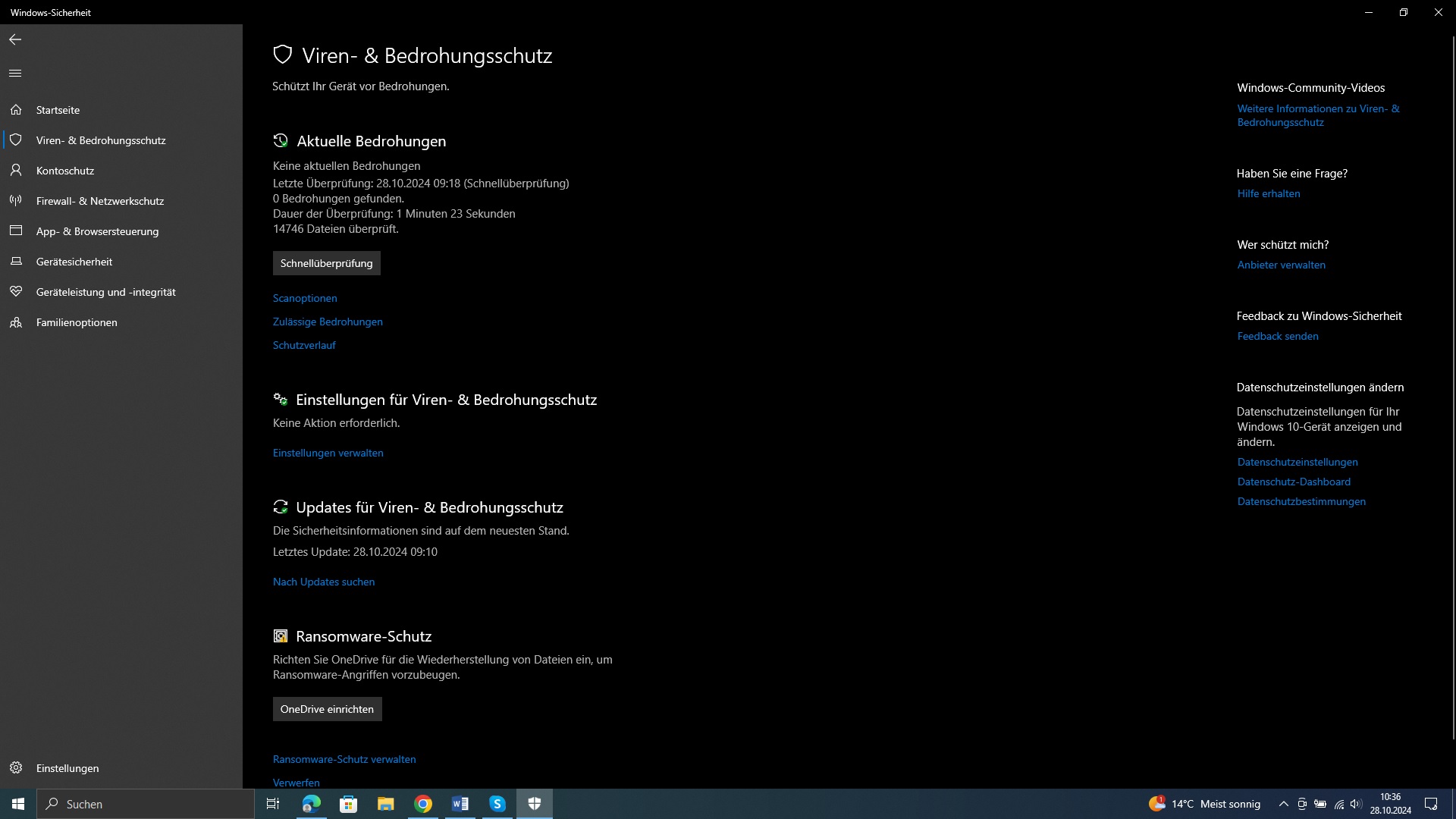Start the Schnellüberprüfung scan
1456x819 pixels.
click(x=326, y=263)
